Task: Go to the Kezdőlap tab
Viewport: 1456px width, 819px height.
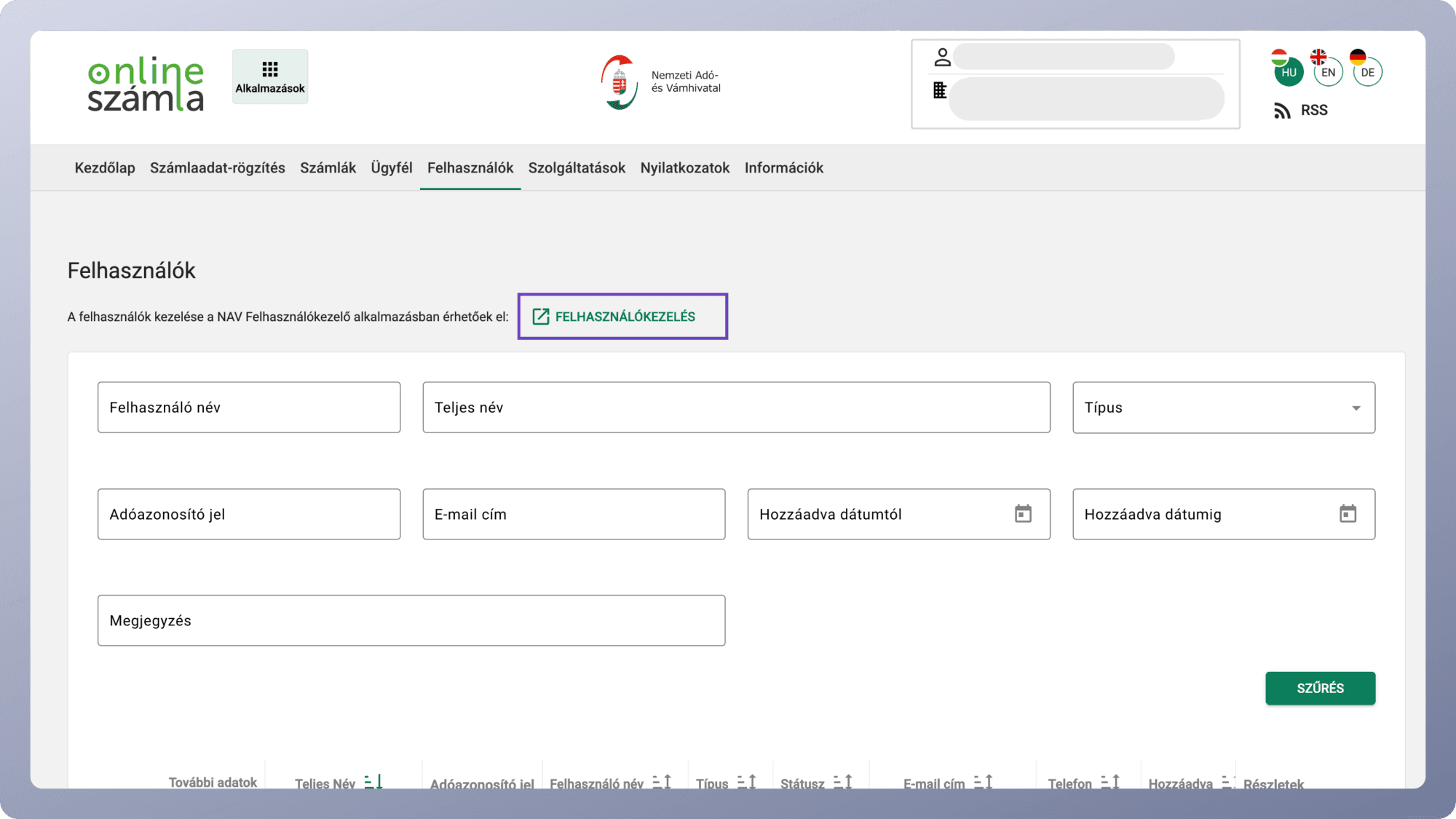Action: point(105,168)
